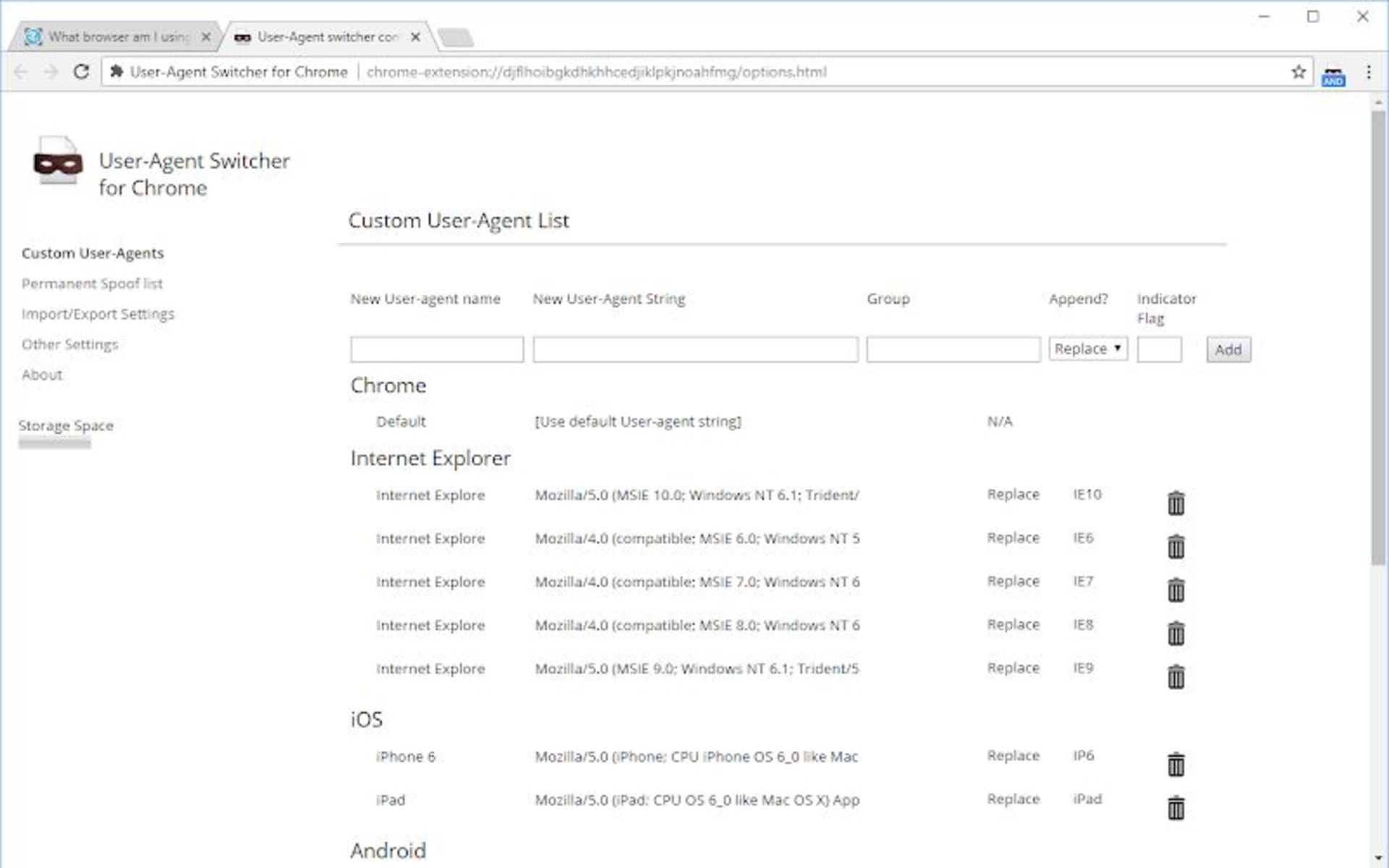
Task: Click the delete icon for IE9 entry
Action: (1177, 676)
